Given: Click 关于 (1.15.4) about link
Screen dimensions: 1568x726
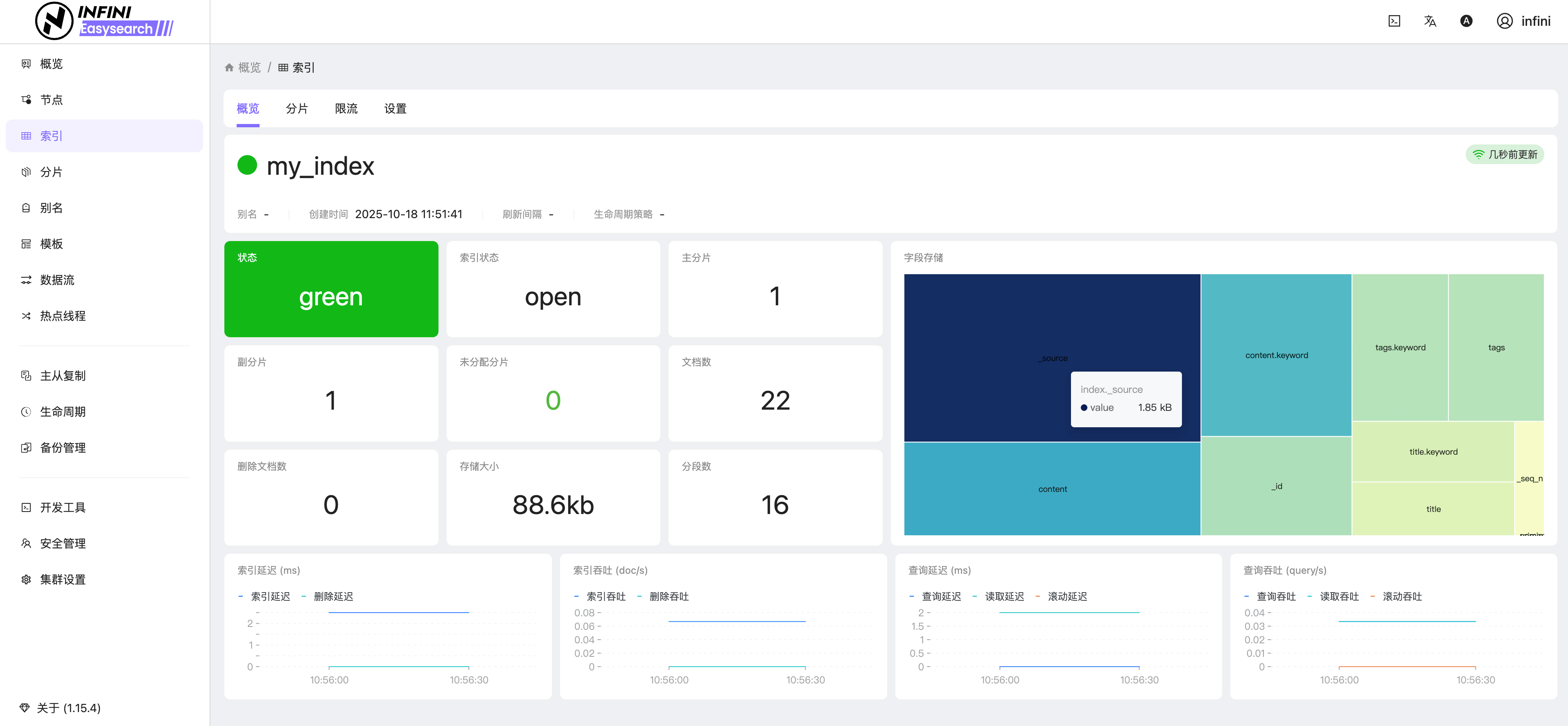Looking at the screenshot, I should pos(68,708).
